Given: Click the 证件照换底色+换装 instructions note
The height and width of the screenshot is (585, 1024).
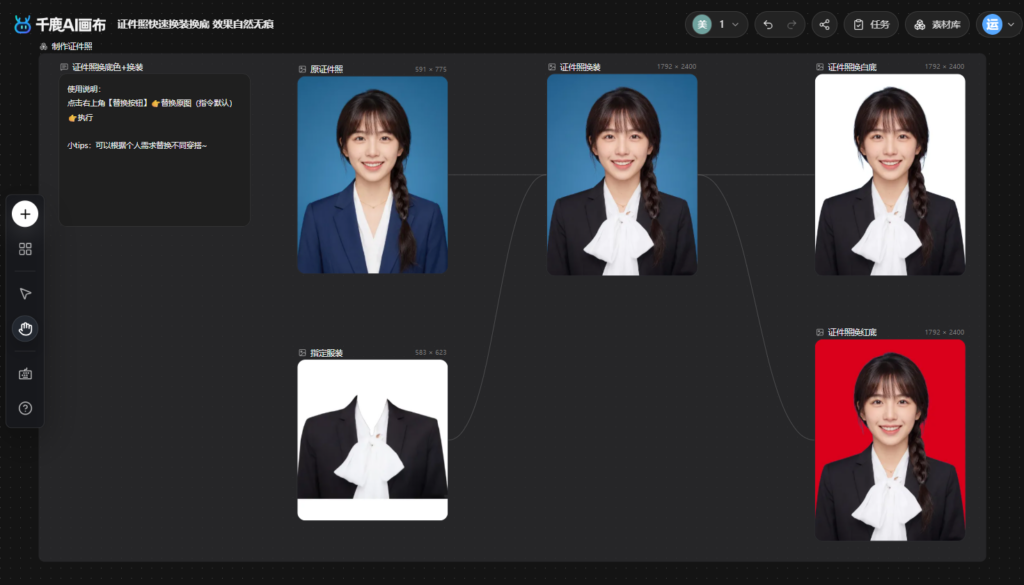Looking at the screenshot, I should click(155, 150).
